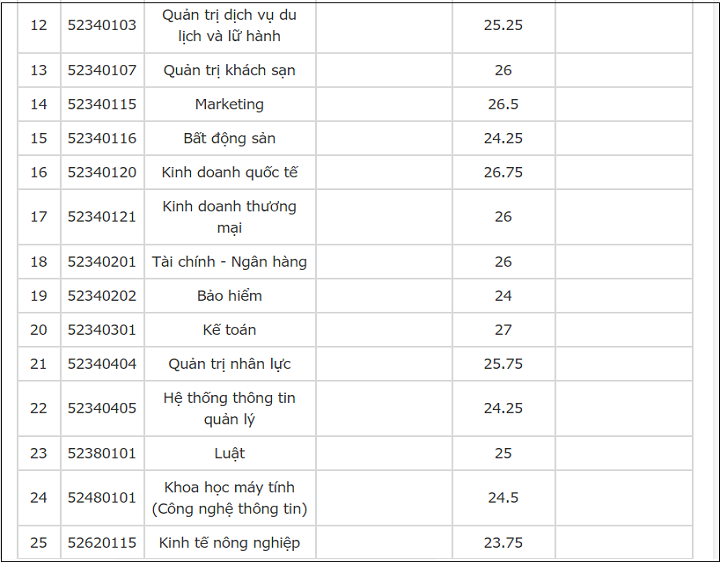Image resolution: width=720 pixels, height=562 pixels.
Task: Select the score 23.75 cell
Action: (503, 543)
